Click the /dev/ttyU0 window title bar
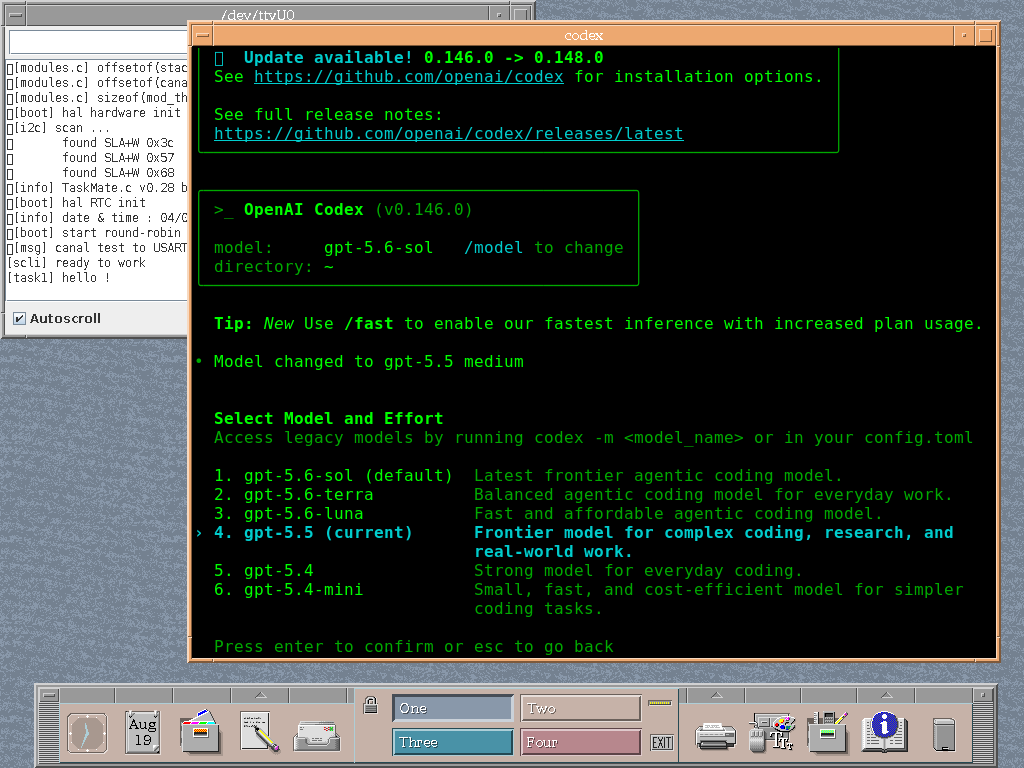This screenshot has height=768, width=1024. point(257,14)
